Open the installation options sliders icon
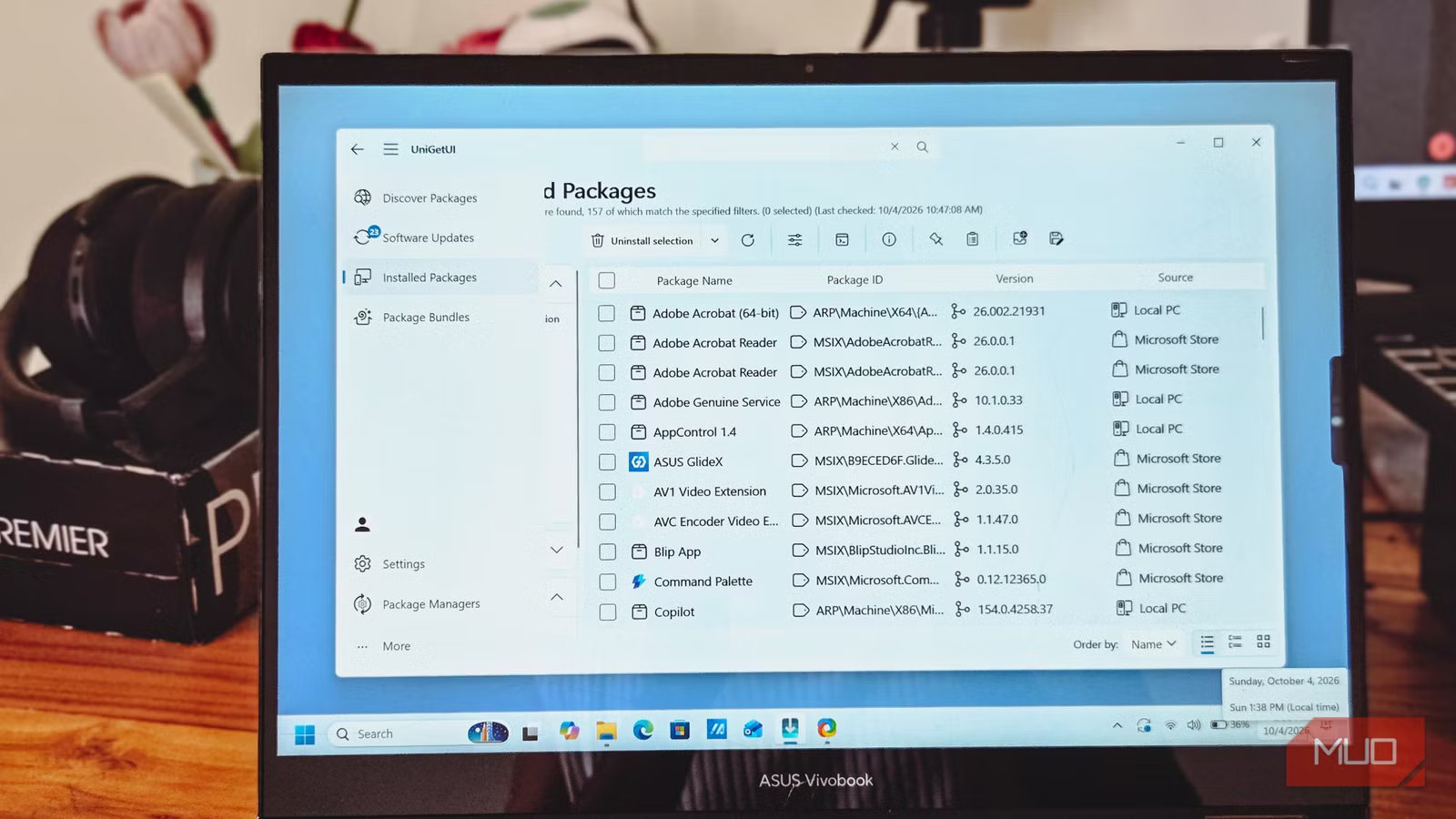Image resolution: width=1456 pixels, height=819 pixels. [795, 240]
